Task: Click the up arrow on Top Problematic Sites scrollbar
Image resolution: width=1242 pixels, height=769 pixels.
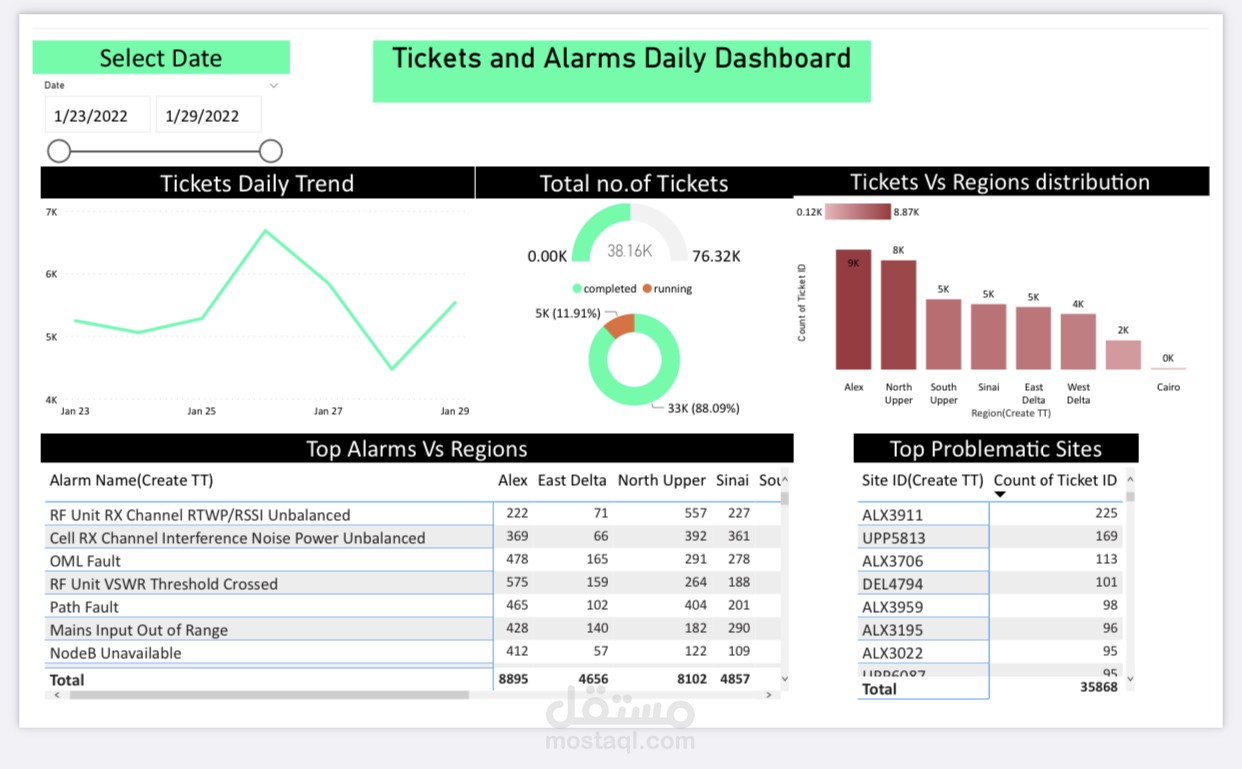Action: tap(1129, 480)
